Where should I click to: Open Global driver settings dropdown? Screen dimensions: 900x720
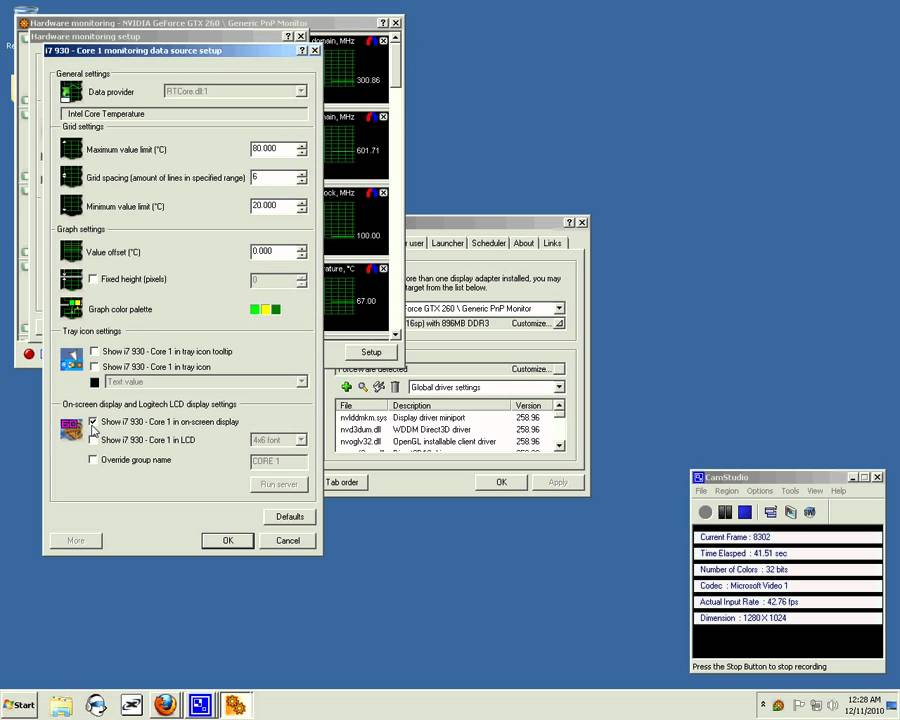pyautogui.click(x=558, y=387)
